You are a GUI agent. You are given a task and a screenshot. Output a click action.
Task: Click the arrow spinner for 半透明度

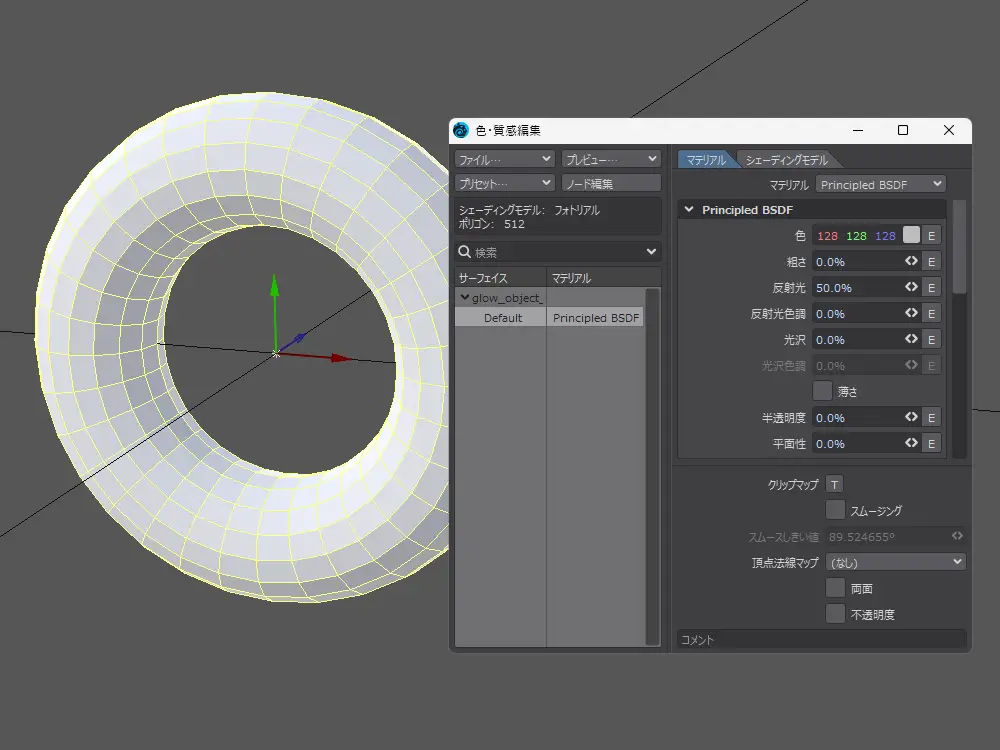[911, 418]
